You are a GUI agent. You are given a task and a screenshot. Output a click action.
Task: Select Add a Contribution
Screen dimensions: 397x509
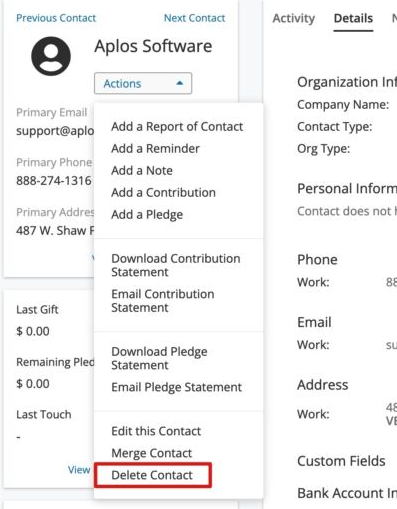164,193
